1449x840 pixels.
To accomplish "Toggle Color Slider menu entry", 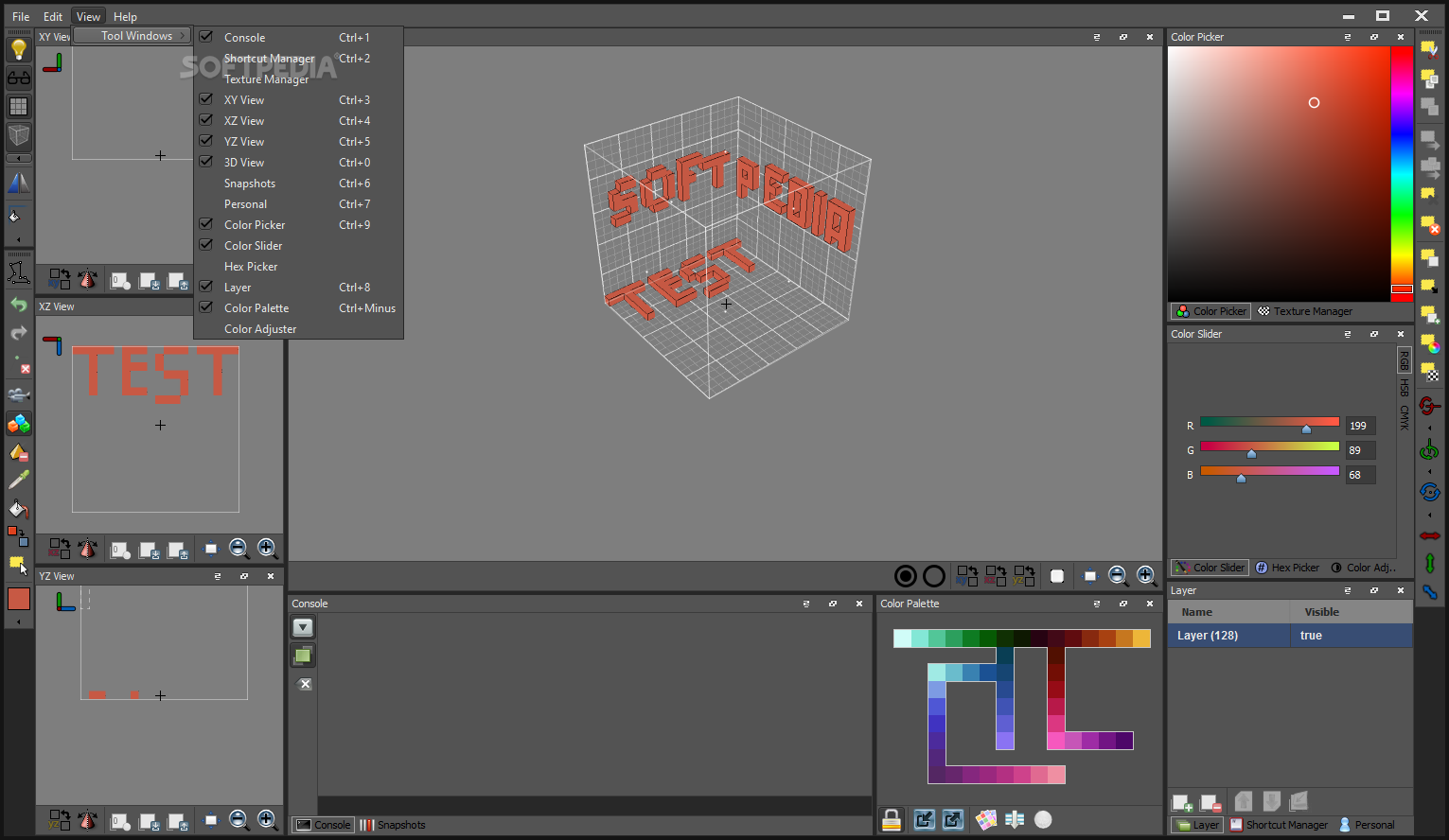I will (298, 246).
